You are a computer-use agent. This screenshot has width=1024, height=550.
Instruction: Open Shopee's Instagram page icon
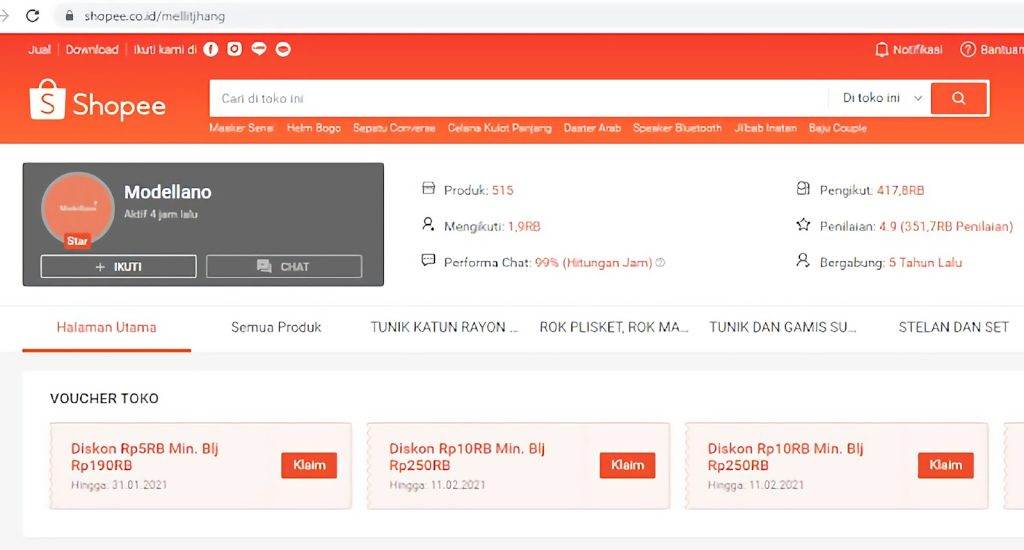[x=234, y=49]
